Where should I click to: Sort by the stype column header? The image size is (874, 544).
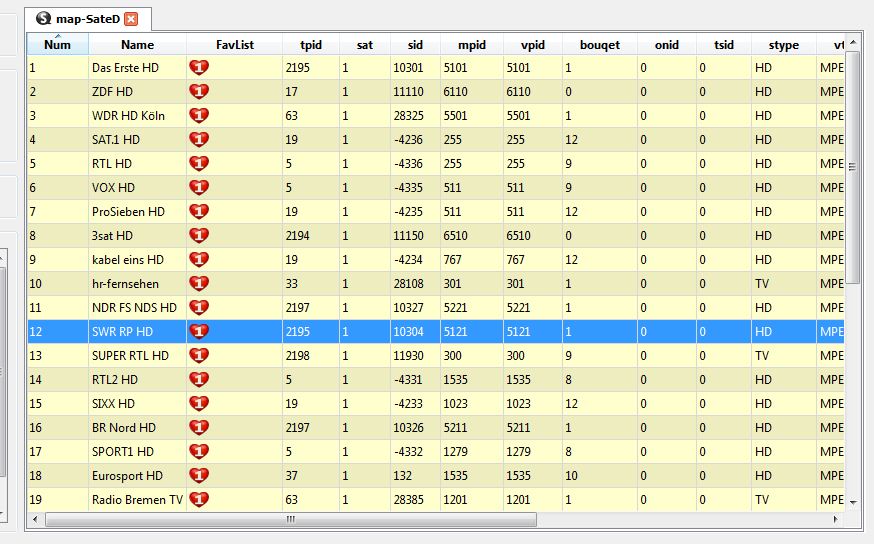click(x=784, y=45)
